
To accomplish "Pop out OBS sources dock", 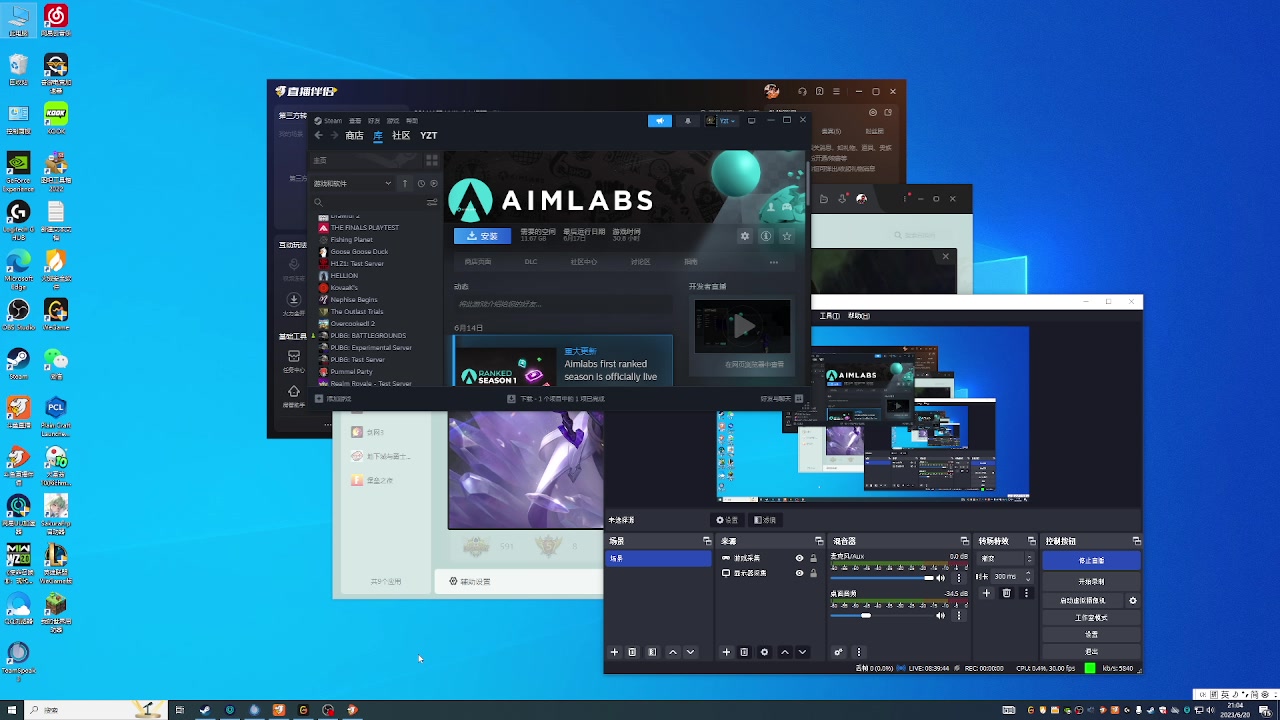I will [819, 541].
